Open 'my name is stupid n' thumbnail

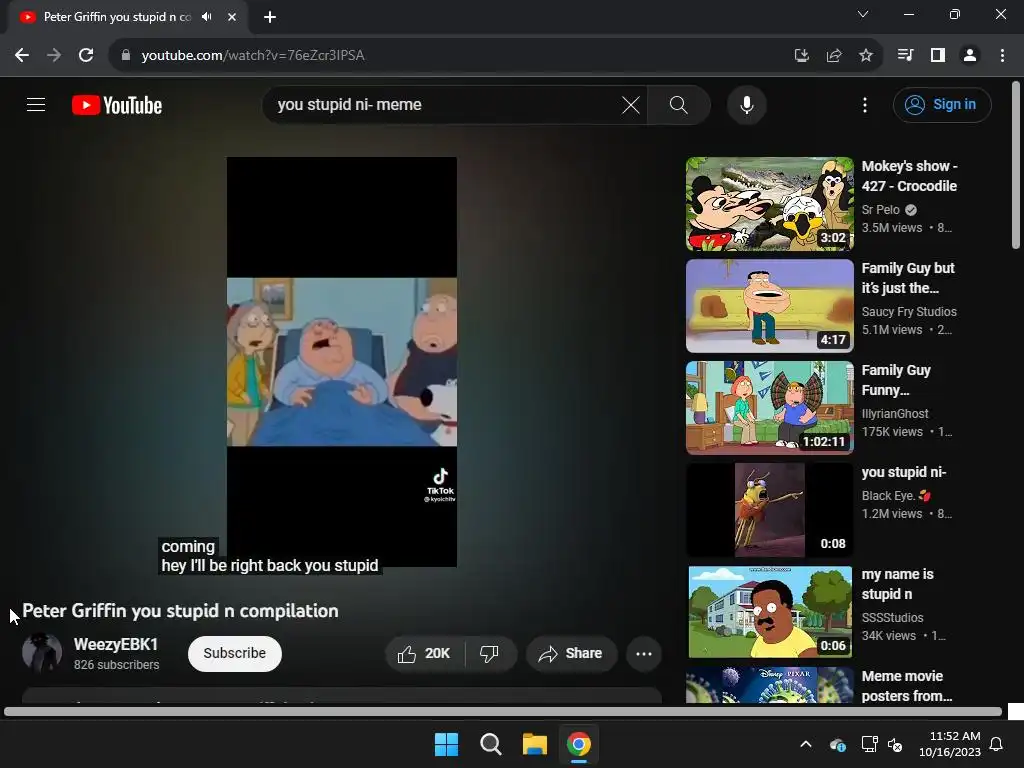(769, 612)
